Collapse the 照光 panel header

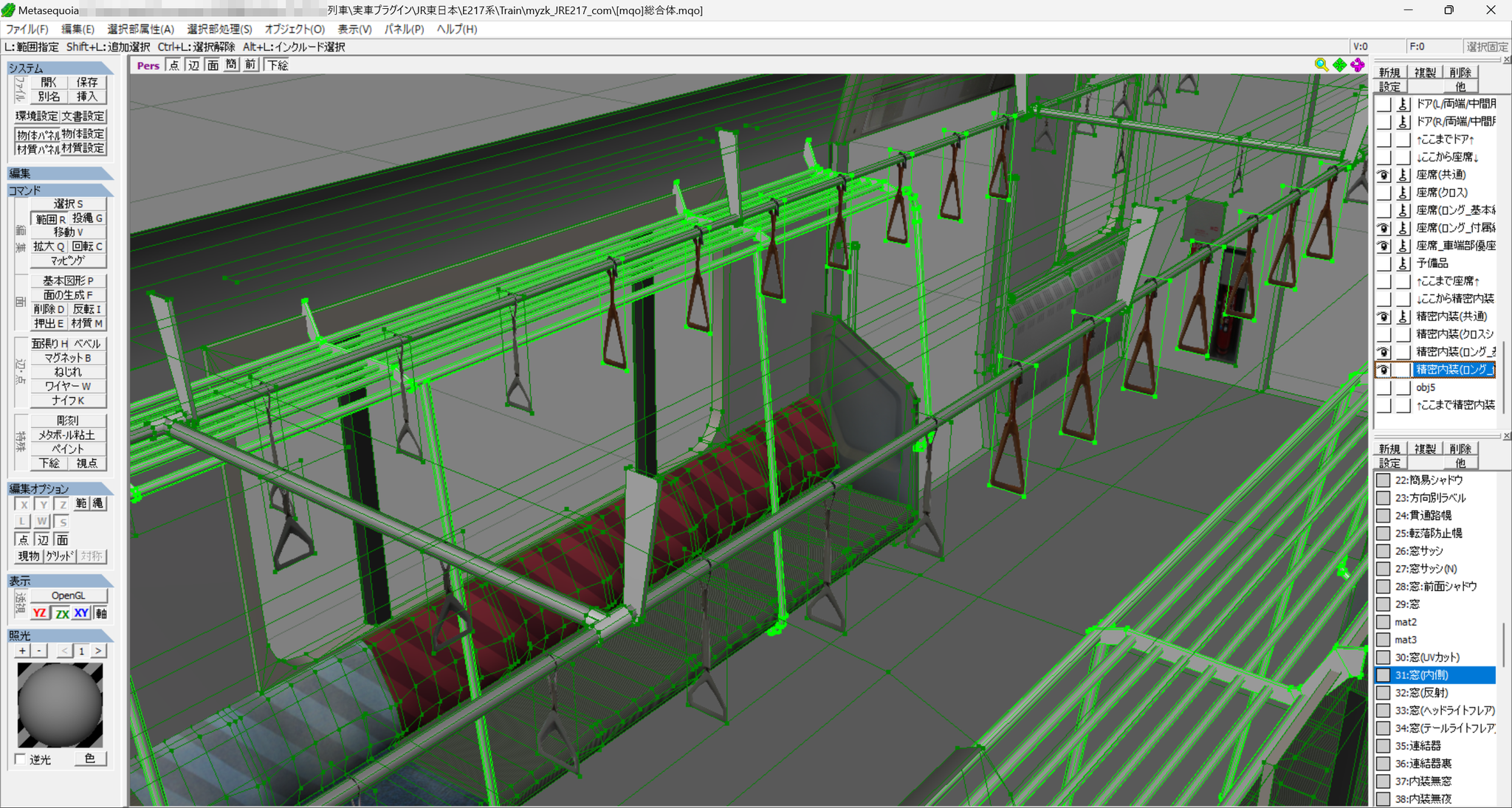click(61, 635)
